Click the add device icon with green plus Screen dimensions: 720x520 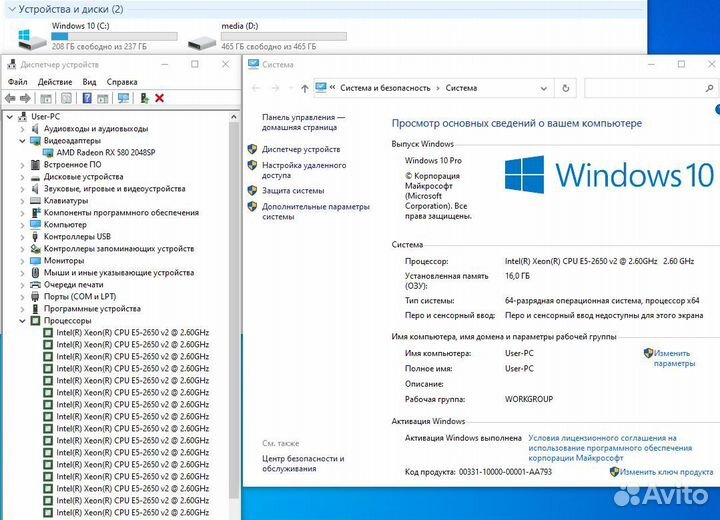145,98
